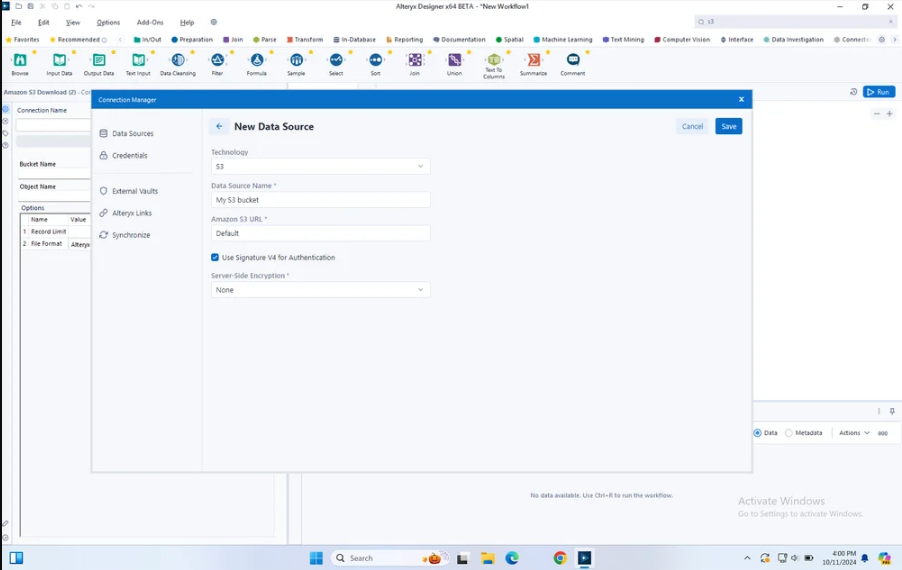This screenshot has width=902, height=570.
Task: Select the Filter tool
Action: (217, 60)
